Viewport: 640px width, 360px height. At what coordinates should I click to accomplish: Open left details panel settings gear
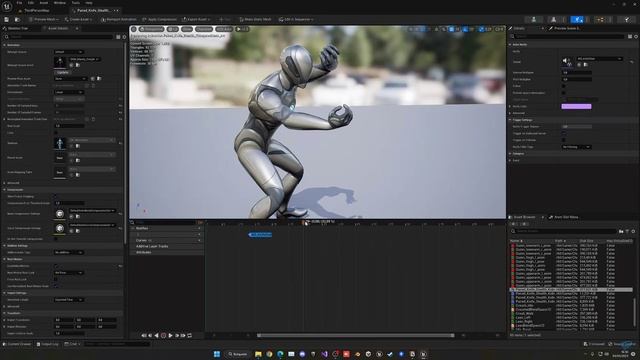point(124,37)
